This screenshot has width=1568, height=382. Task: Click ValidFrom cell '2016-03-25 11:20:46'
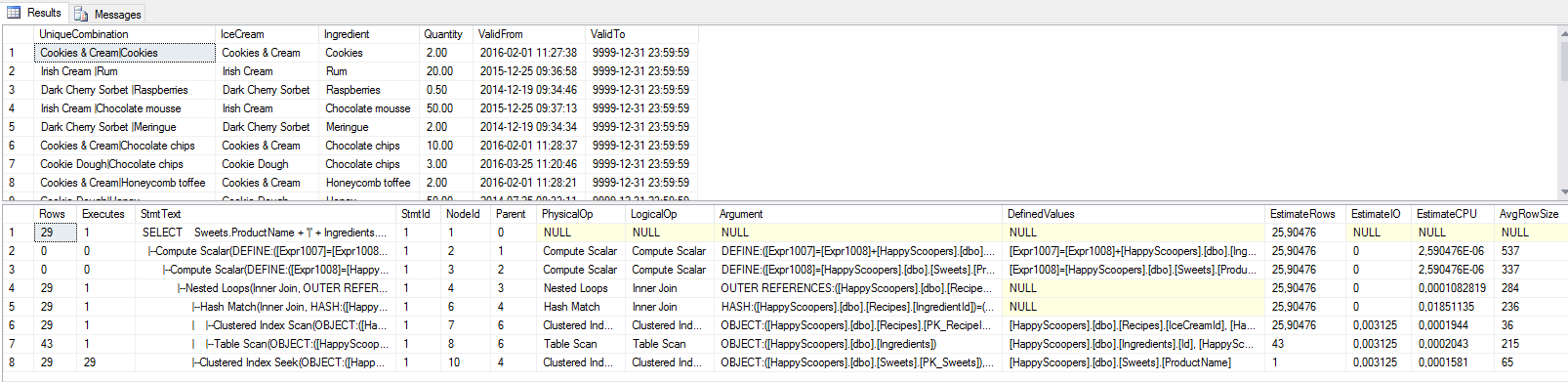point(530,164)
